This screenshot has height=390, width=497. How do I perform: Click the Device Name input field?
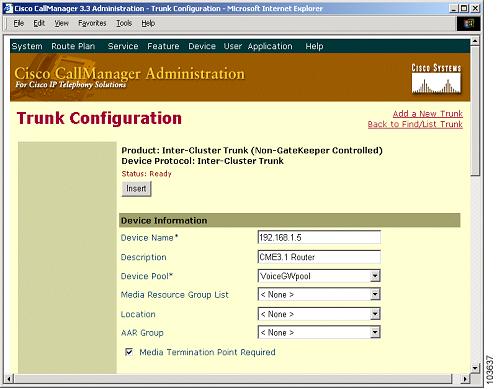(319, 237)
